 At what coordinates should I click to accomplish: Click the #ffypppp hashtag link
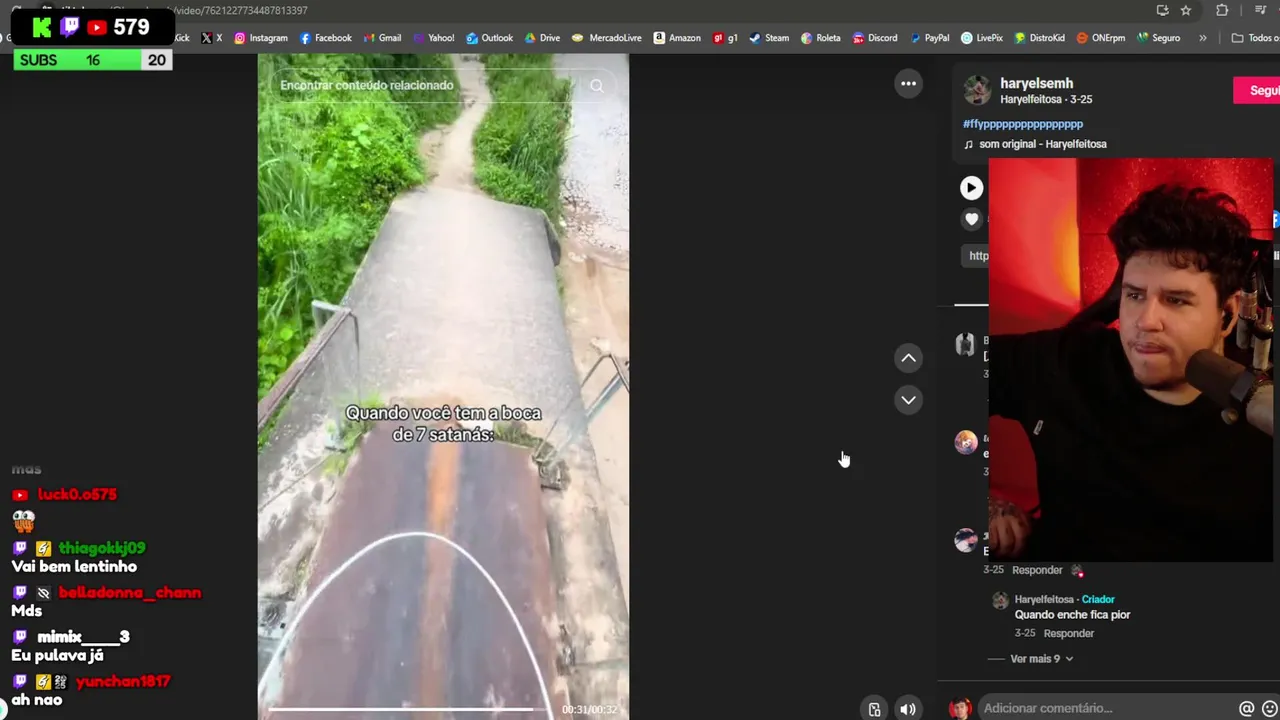tap(1022, 124)
